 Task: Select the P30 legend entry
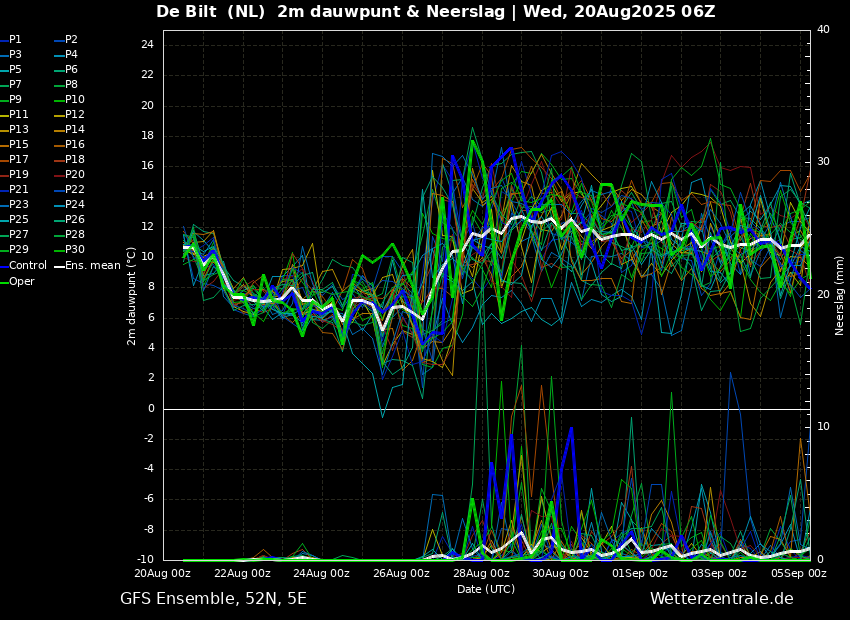[70, 249]
